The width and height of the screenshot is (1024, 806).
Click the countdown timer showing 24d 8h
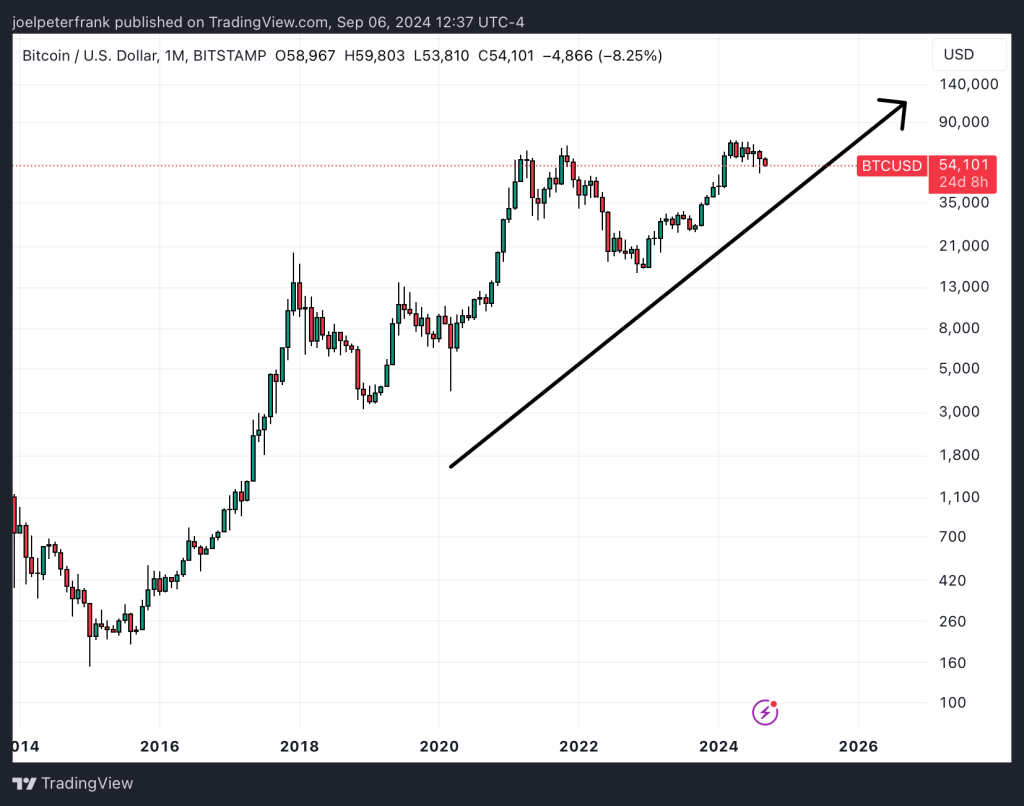click(962, 182)
